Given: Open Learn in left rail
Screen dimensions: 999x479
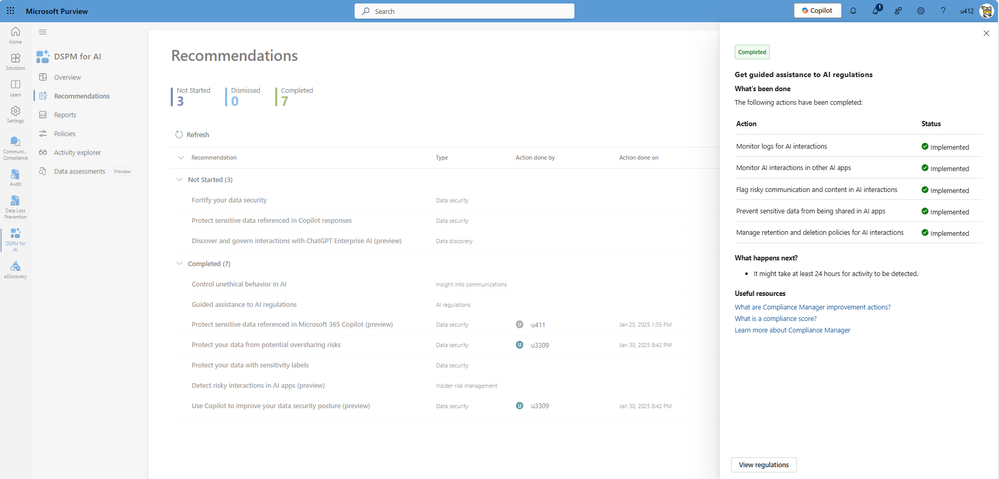Looking at the screenshot, I should click(x=15, y=88).
